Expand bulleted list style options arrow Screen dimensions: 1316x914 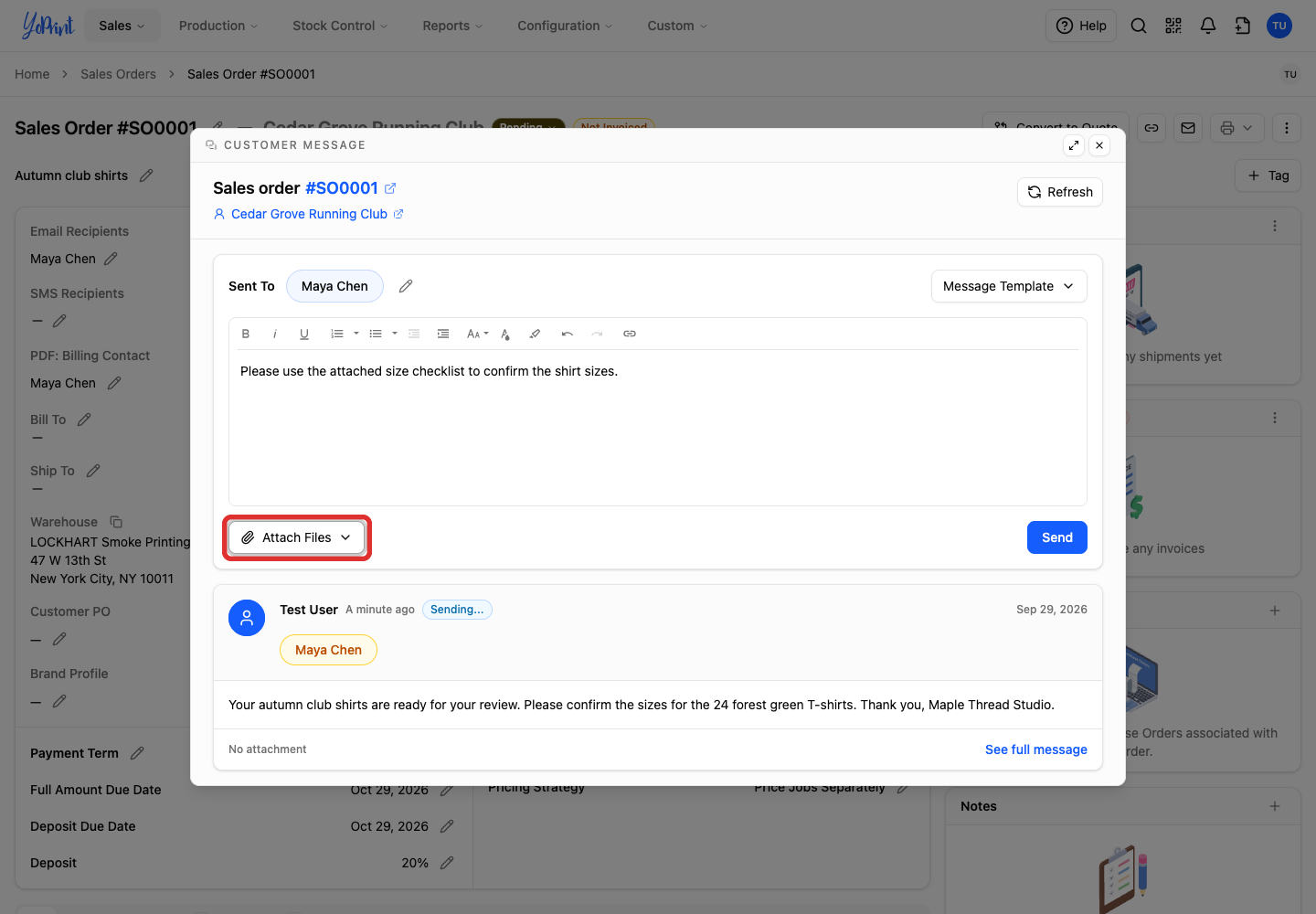[395, 334]
